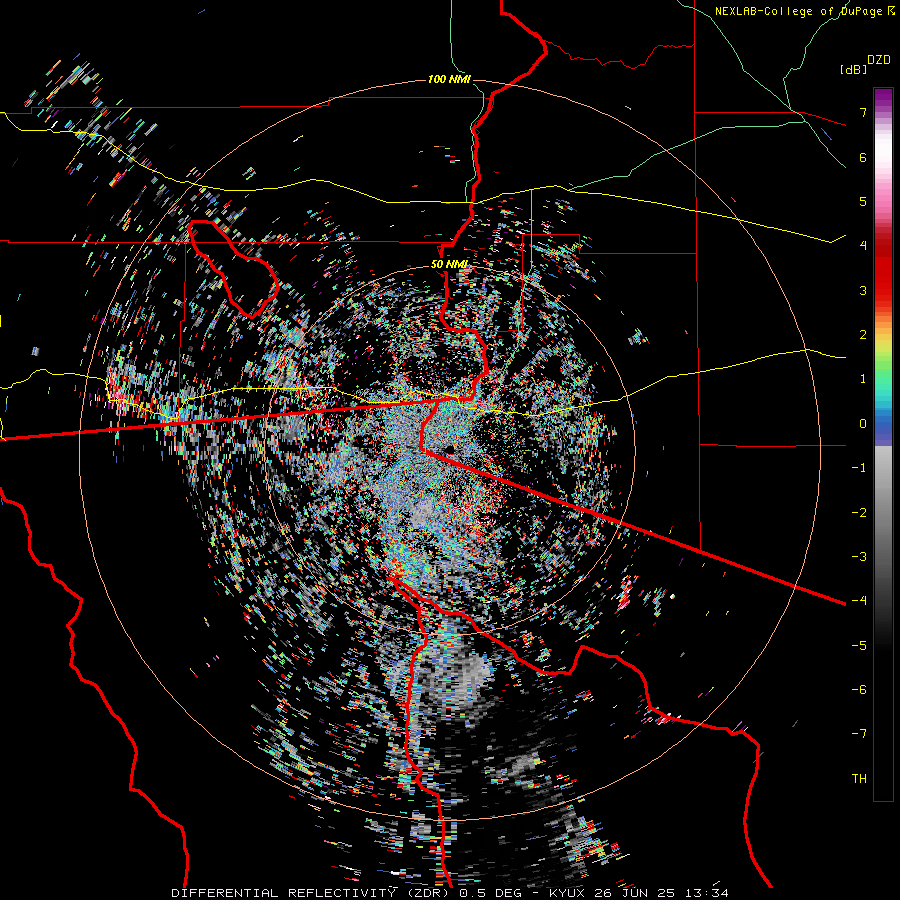Click the 1 dB value on scale
The width and height of the screenshot is (900, 900).
(x=863, y=379)
